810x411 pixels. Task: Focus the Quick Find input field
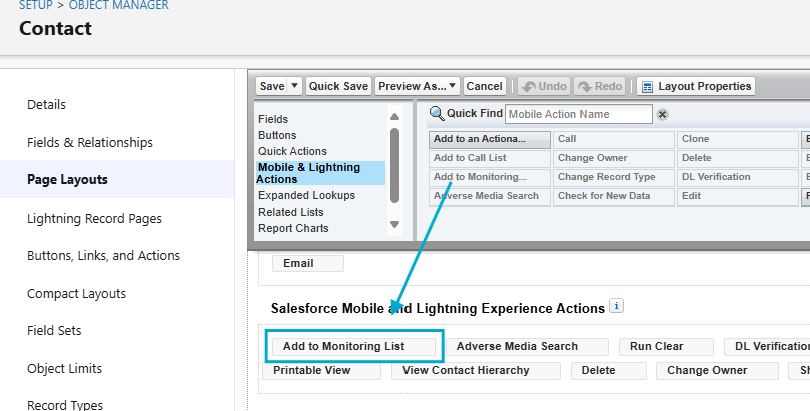[579, 114]
